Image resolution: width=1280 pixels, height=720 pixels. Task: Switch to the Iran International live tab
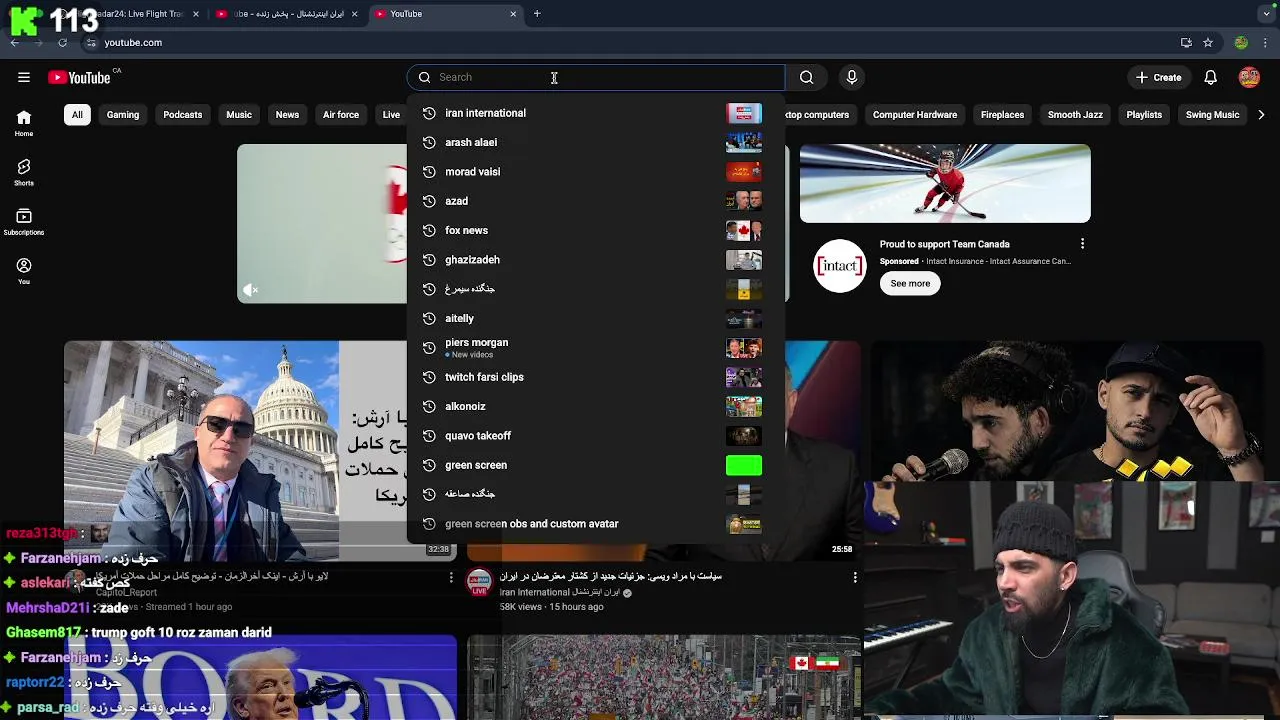[x=288, y=14]
